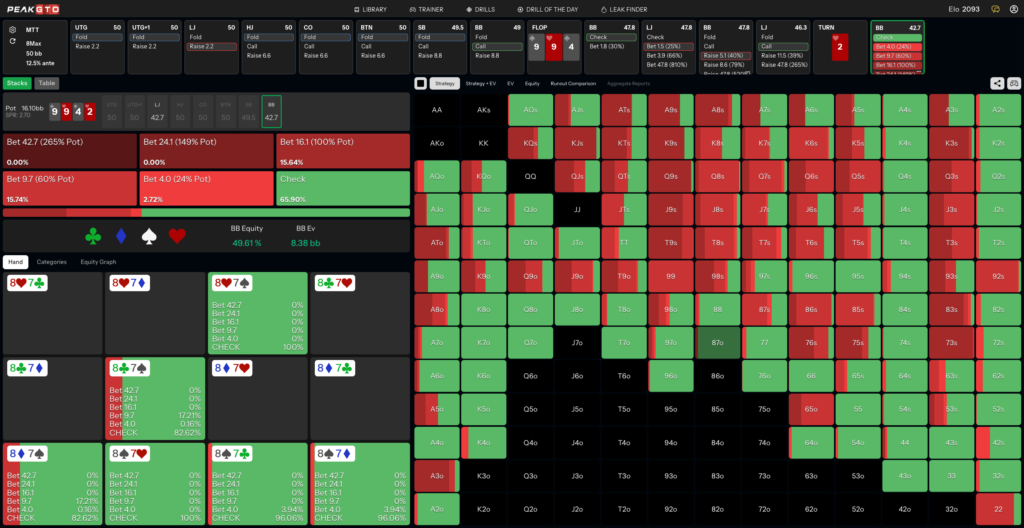
Task: Select the AQs cell in the range grid
Action: pos(530,110)
